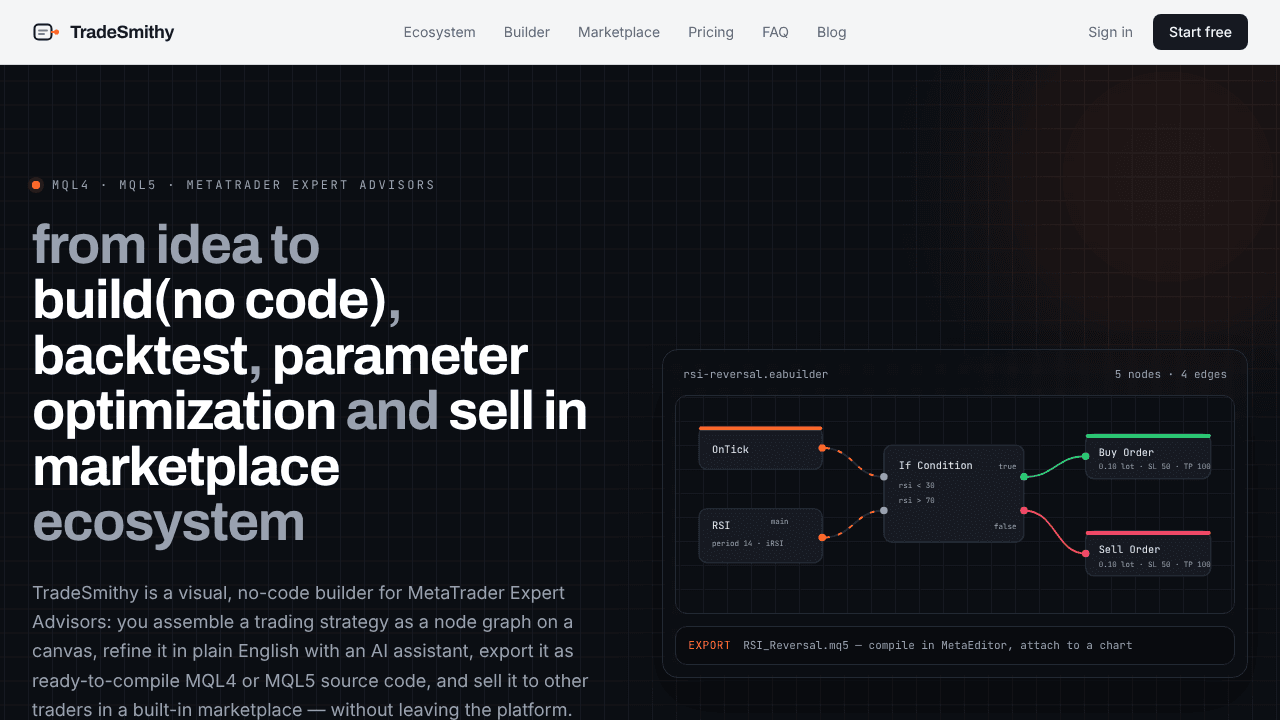Click the orange dot beside MQL4 tagline
1280x720 pixels.
click(36, 185)
